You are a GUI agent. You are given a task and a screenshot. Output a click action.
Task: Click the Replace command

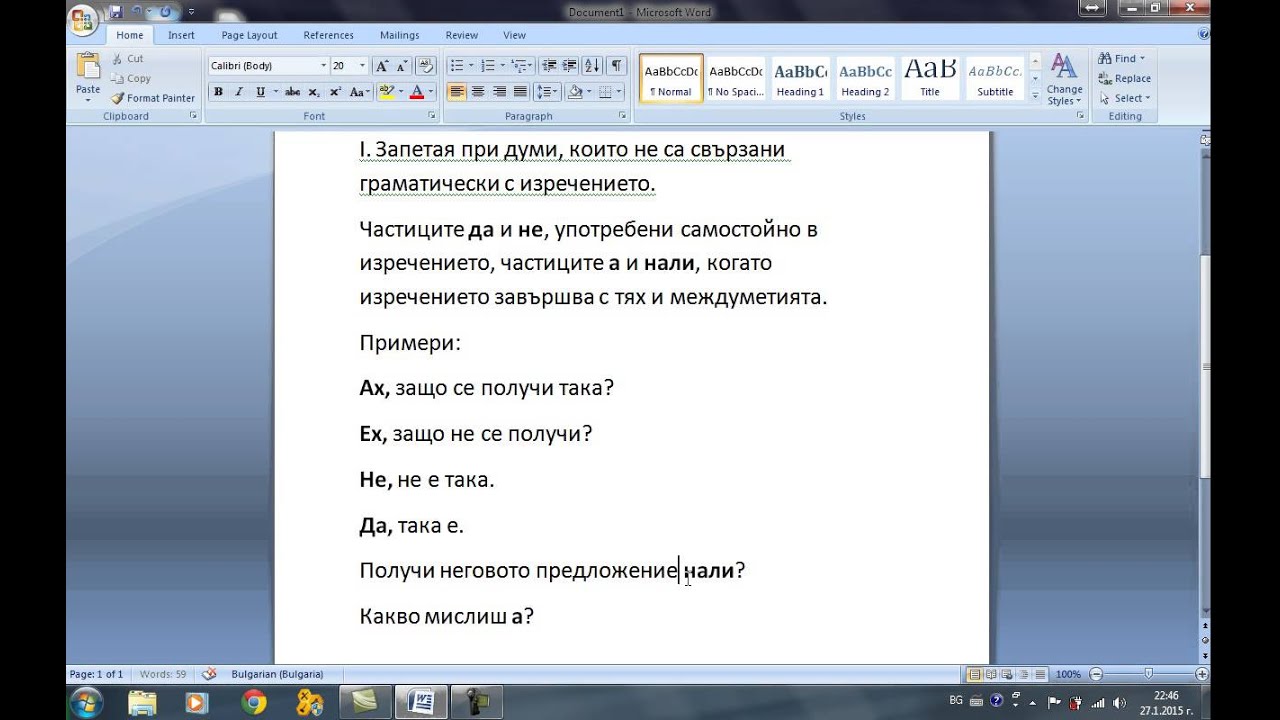[1124, 79]
